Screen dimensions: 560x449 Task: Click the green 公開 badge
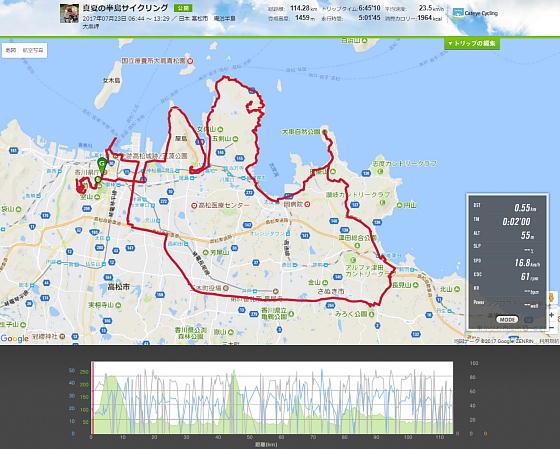[183, 8]
